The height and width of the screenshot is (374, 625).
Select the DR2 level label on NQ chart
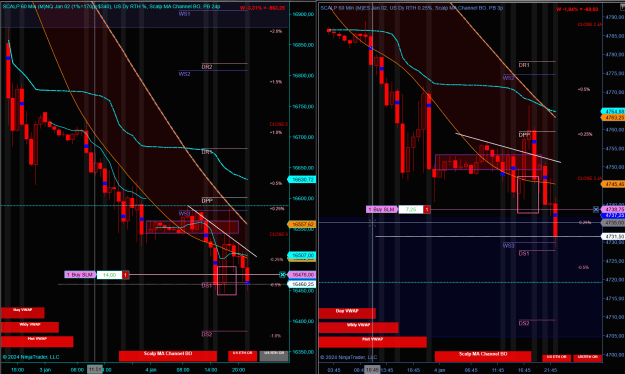207,67
